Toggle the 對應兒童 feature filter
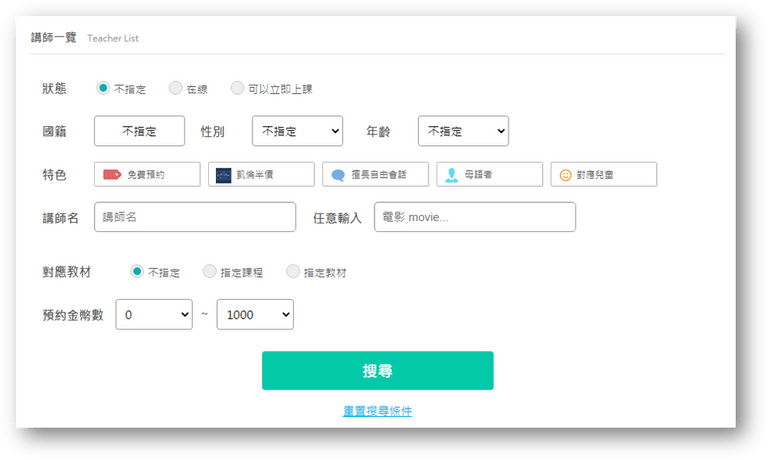Viewport: 768px width, 460px height. [x=604, y=174]
